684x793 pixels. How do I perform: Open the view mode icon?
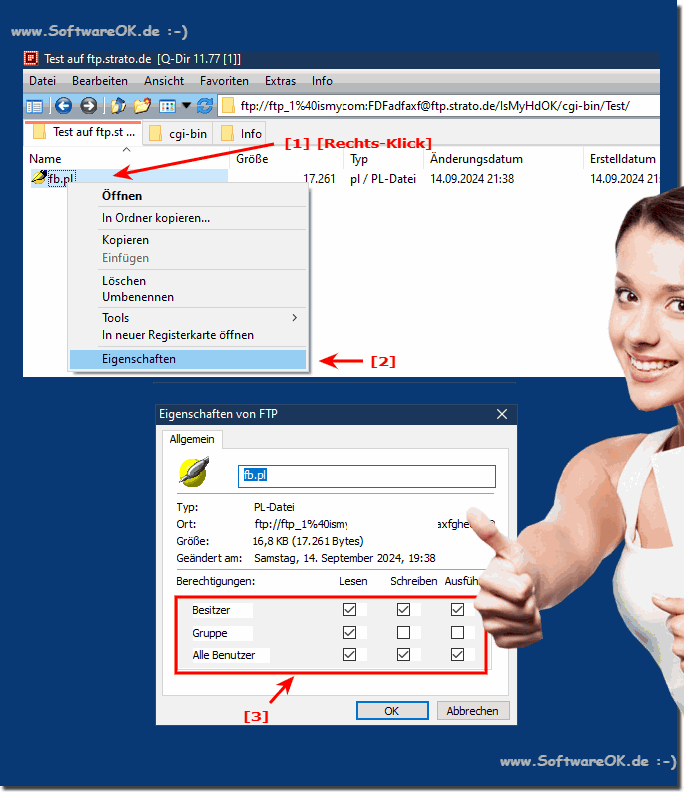tap(167, 106)
